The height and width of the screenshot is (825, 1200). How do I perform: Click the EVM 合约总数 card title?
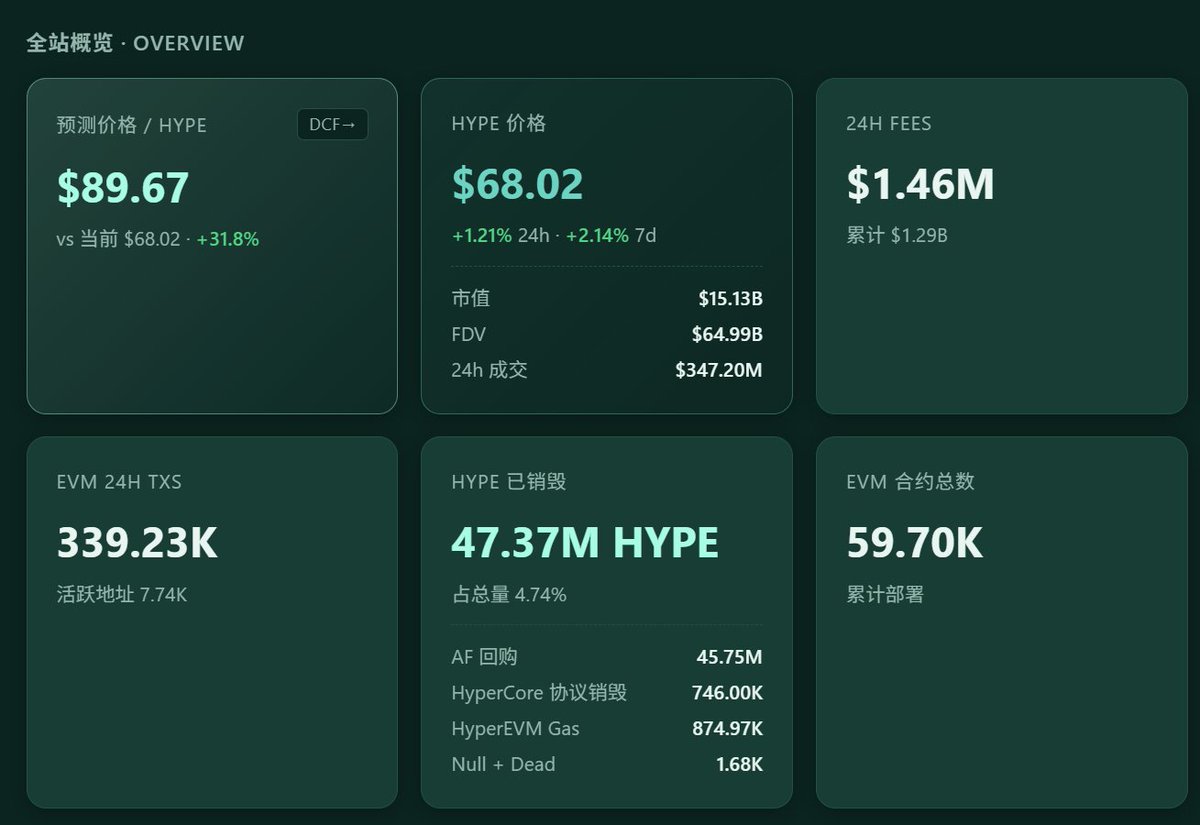[x=910, y=482]
